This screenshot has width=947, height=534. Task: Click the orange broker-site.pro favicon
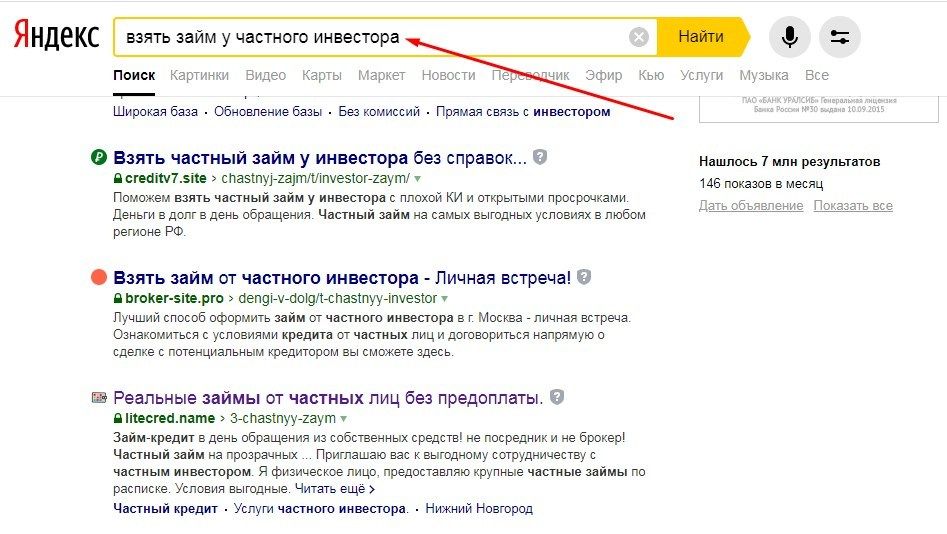coord(98,277)
